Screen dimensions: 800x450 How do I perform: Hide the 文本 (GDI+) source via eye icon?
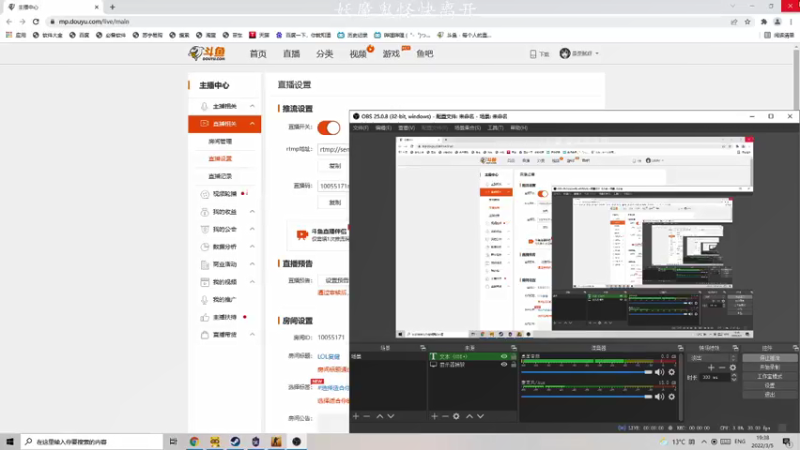504,356
